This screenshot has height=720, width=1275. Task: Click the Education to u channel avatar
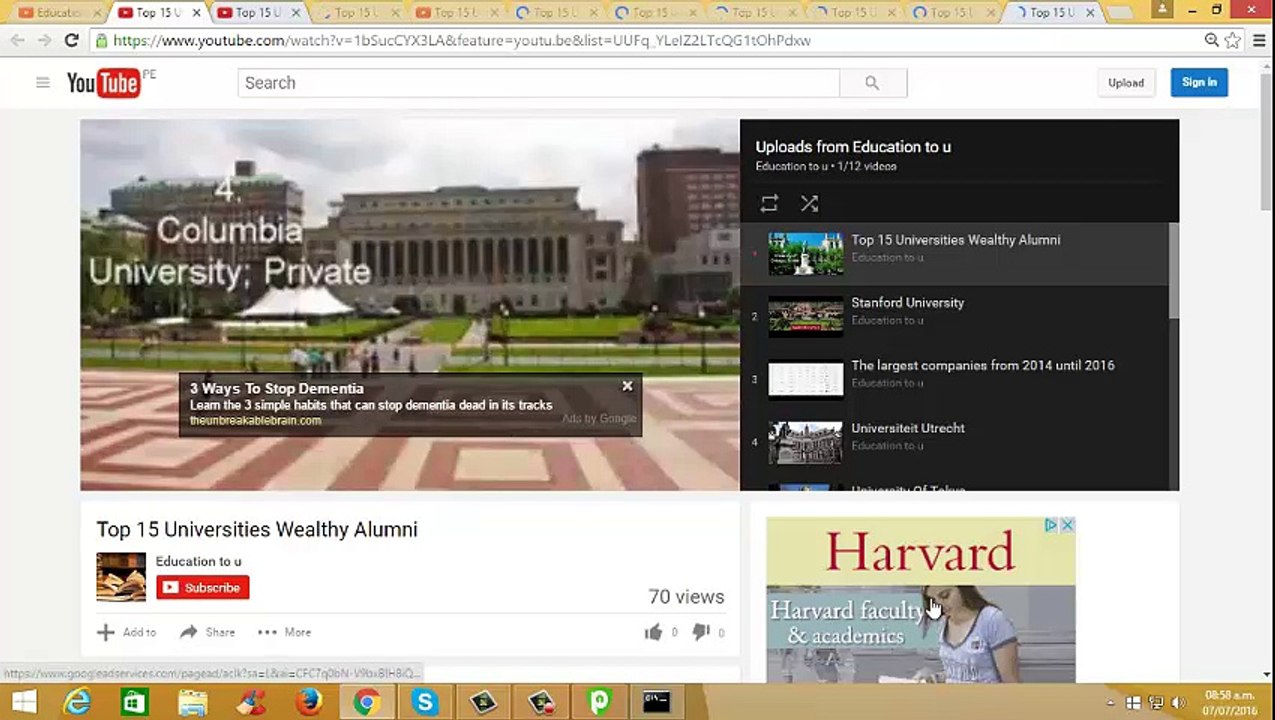[x=121, y=577]
